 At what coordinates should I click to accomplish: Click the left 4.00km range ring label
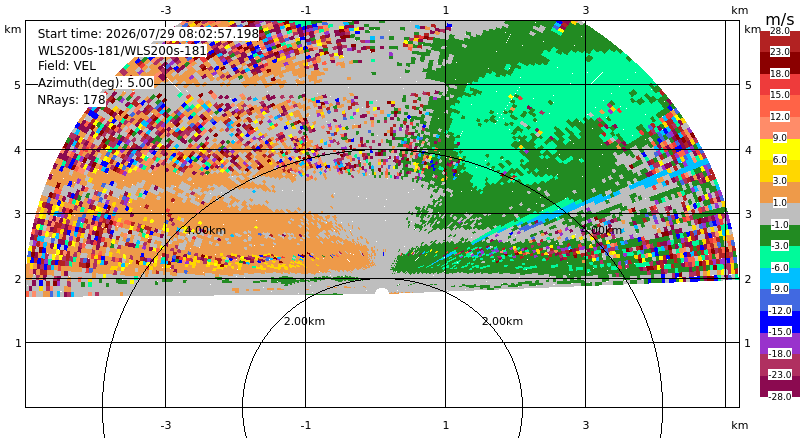pyautogui.click(x=205, y=230)
